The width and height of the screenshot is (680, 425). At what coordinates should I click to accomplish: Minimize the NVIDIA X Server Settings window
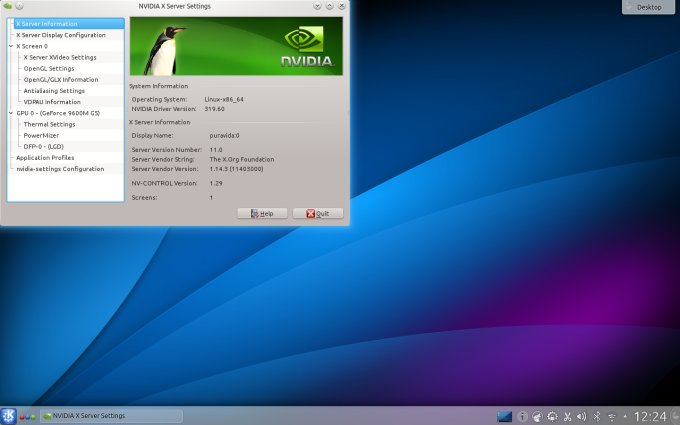pyautogui.click(x=317, y=6)
